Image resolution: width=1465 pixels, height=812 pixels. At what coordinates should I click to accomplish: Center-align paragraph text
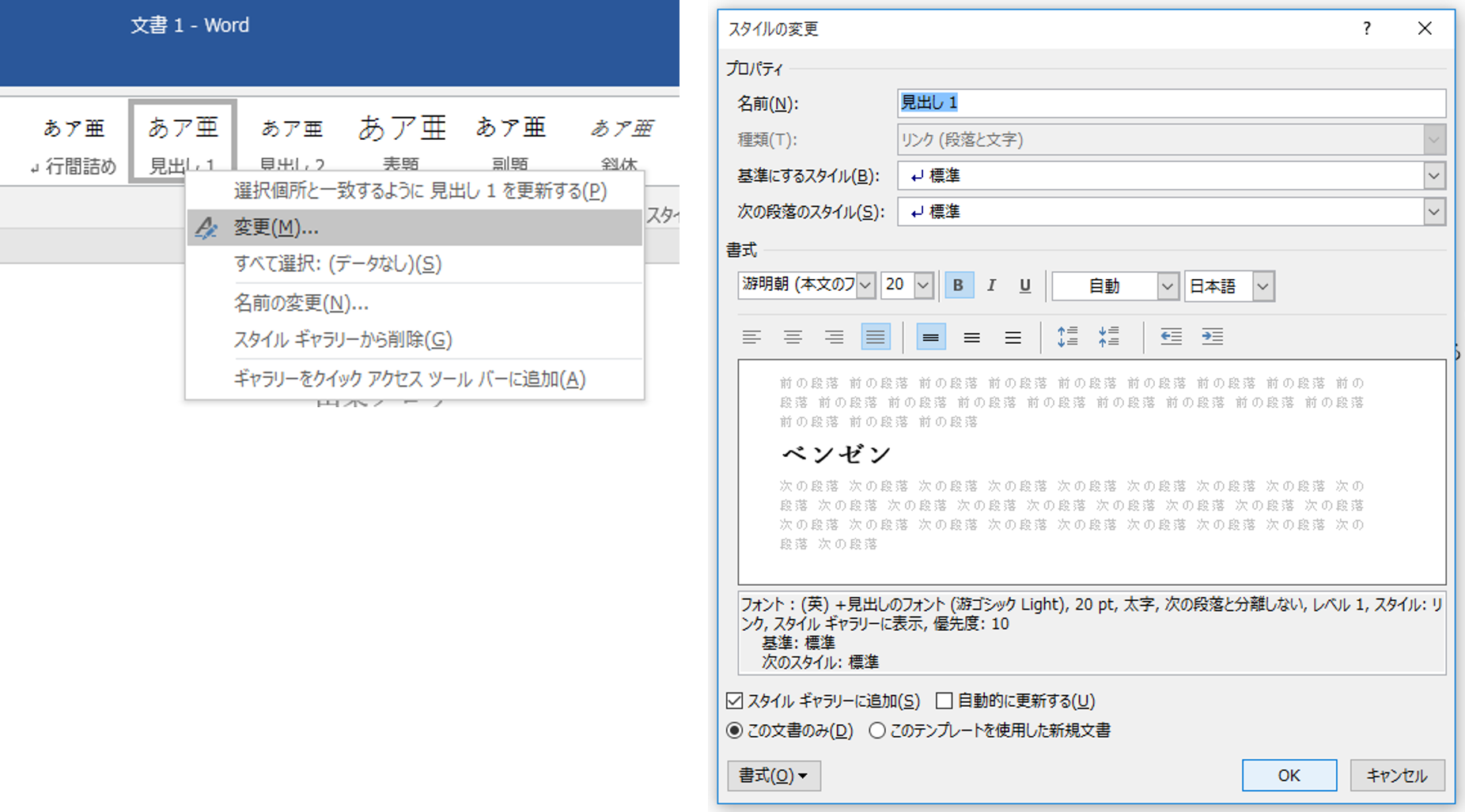point(793,337)
